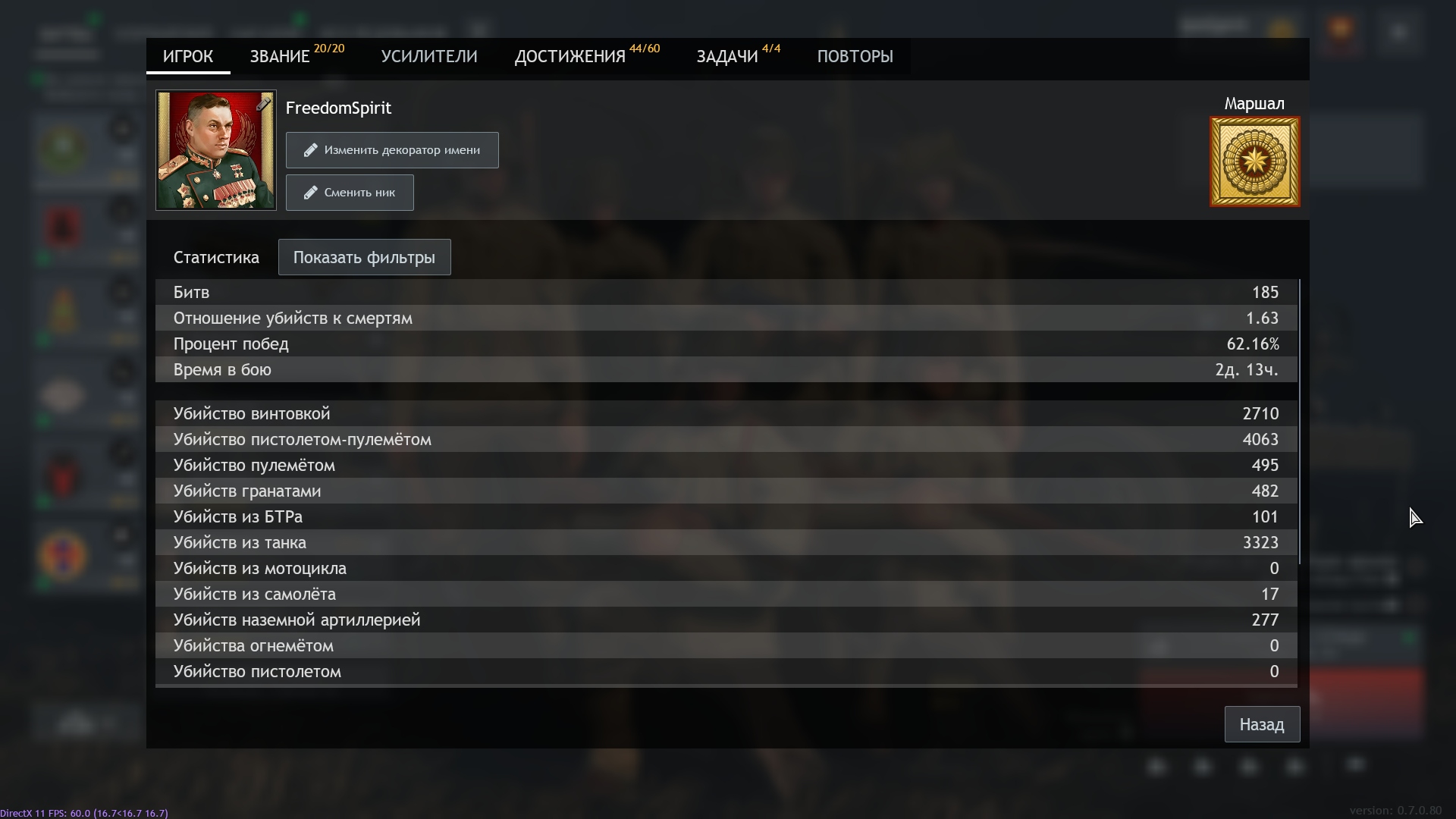
Task: Select the Процент побед row
Action: (726, 344)
